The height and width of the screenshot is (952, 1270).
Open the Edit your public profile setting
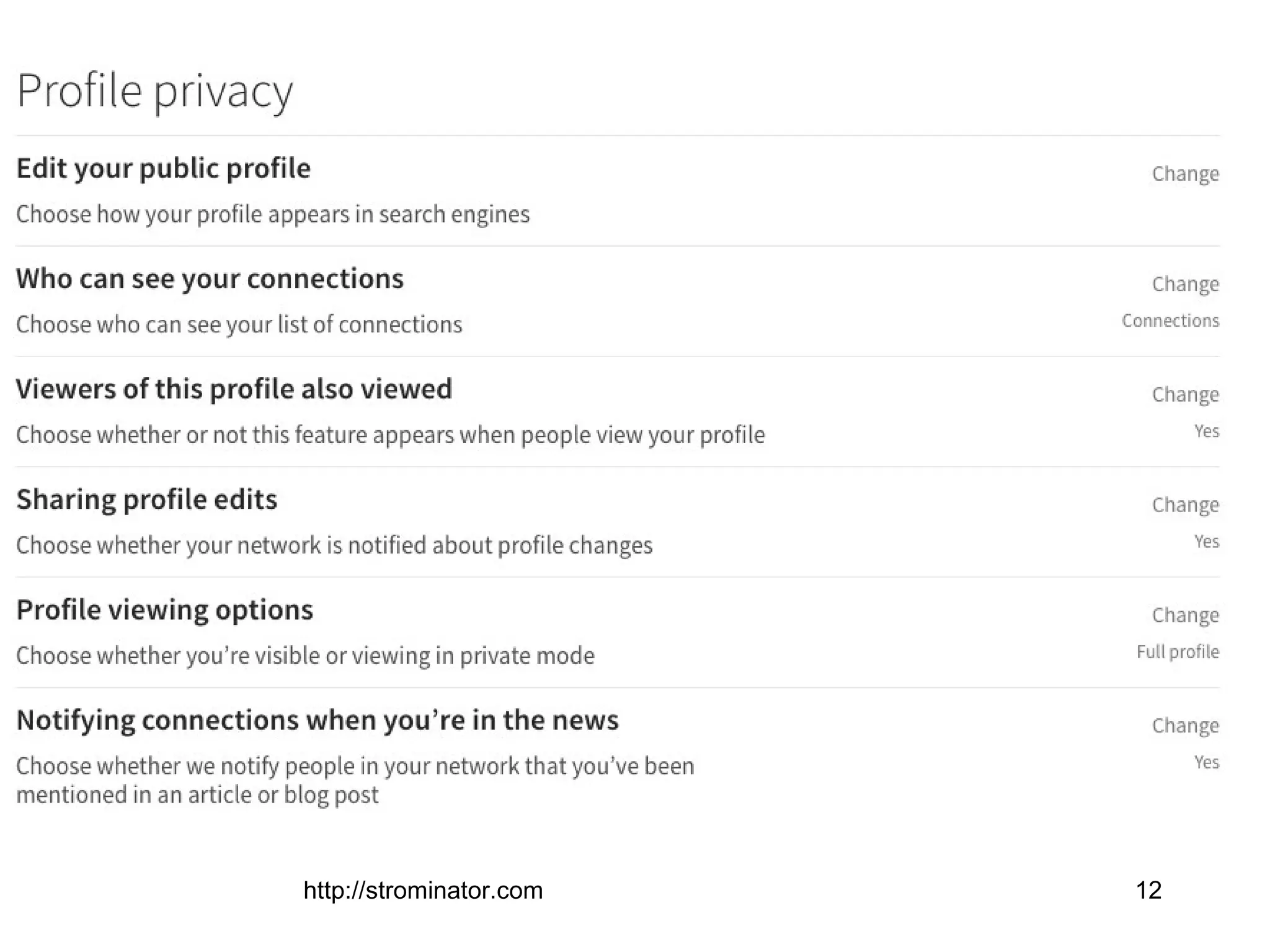pyautogui.click(x=163, y=169)
